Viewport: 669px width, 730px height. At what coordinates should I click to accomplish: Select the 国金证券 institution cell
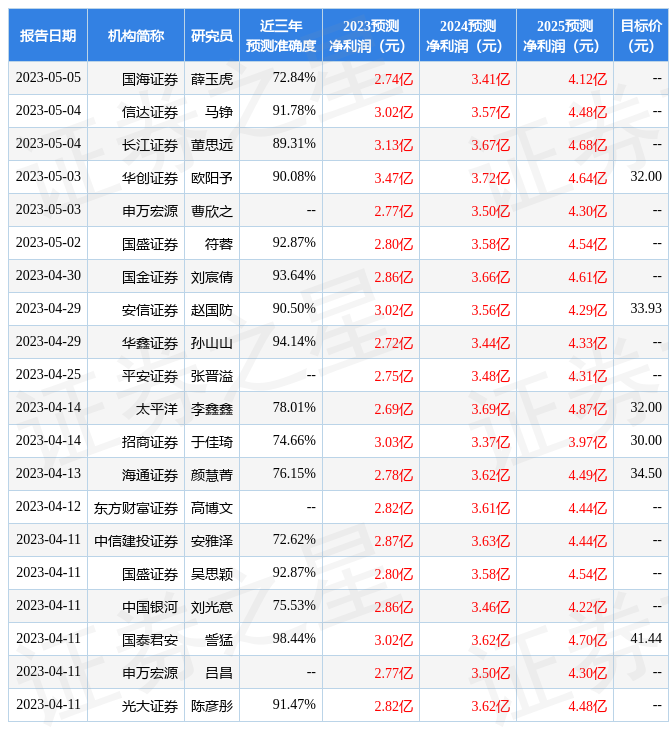pos(135,277)
